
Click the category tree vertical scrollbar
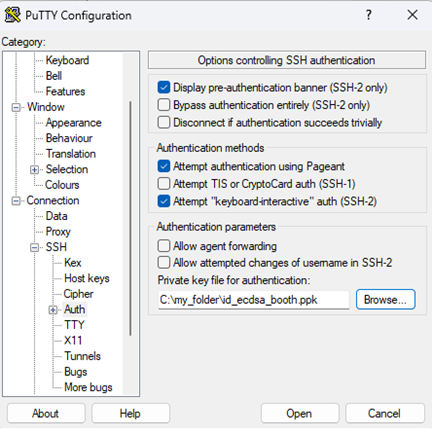click(x=130, y=218)
